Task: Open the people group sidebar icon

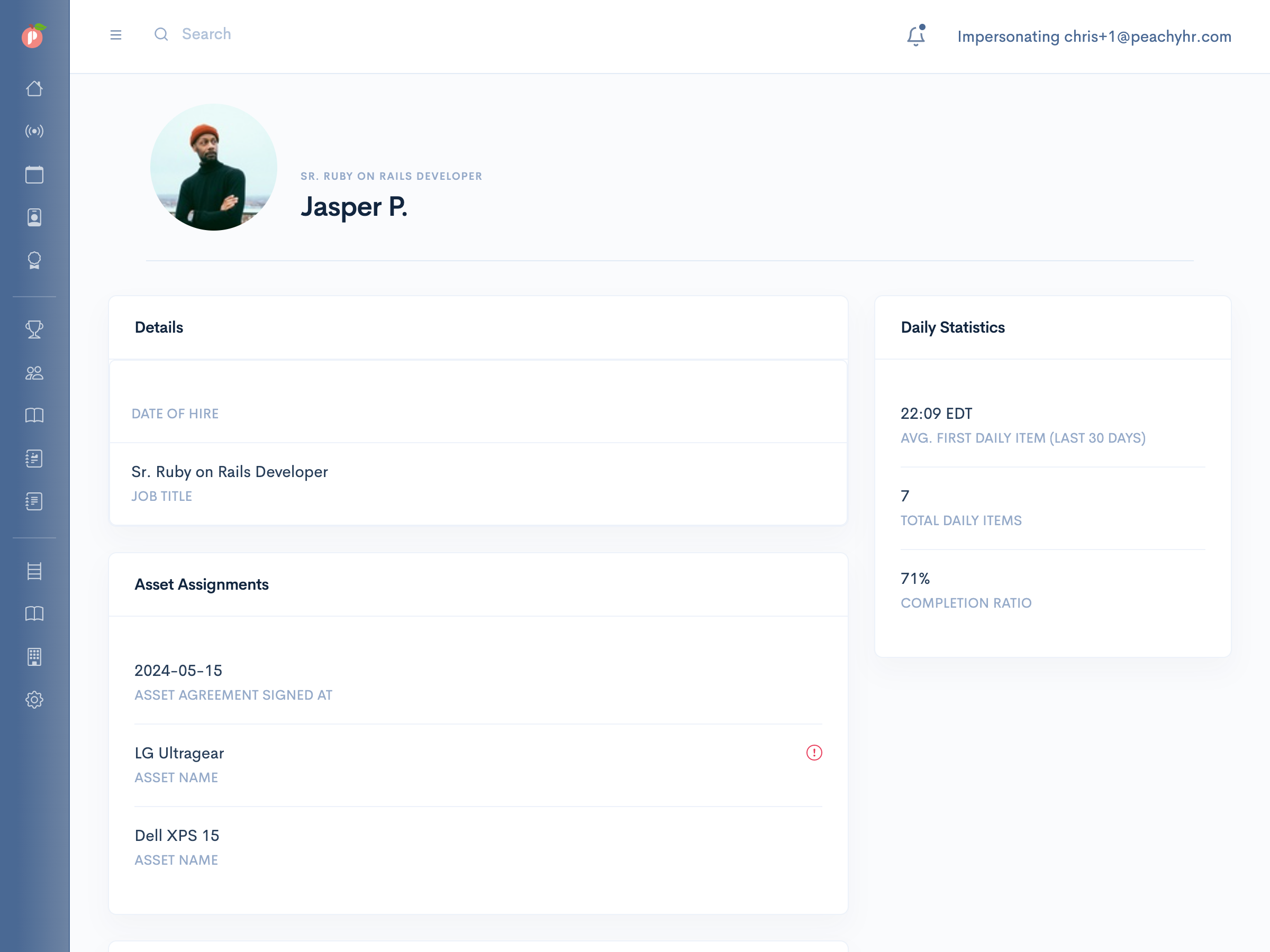Action: [34, 373]
